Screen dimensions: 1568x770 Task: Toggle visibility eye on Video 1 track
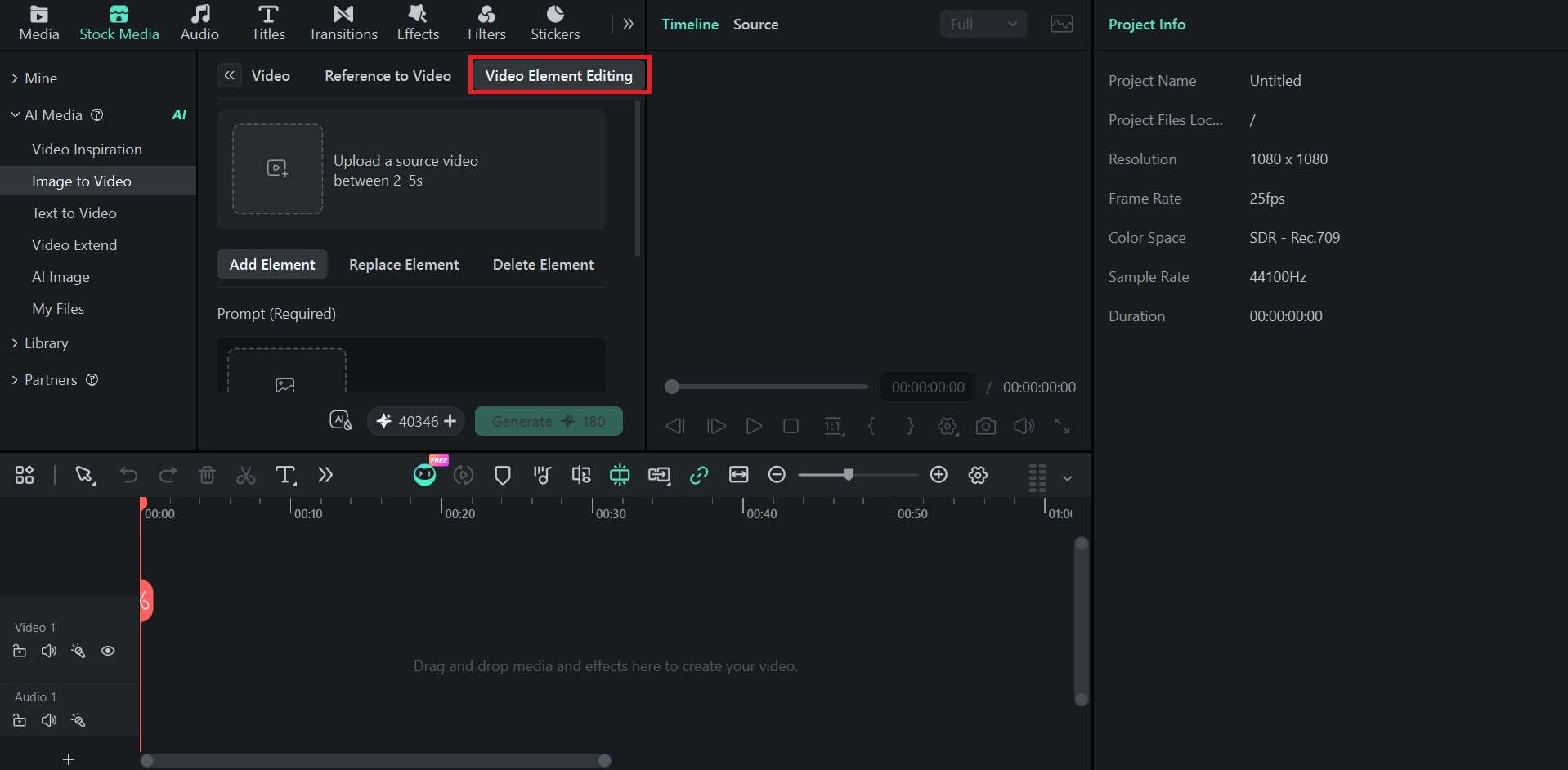click(x=108, y=651)
